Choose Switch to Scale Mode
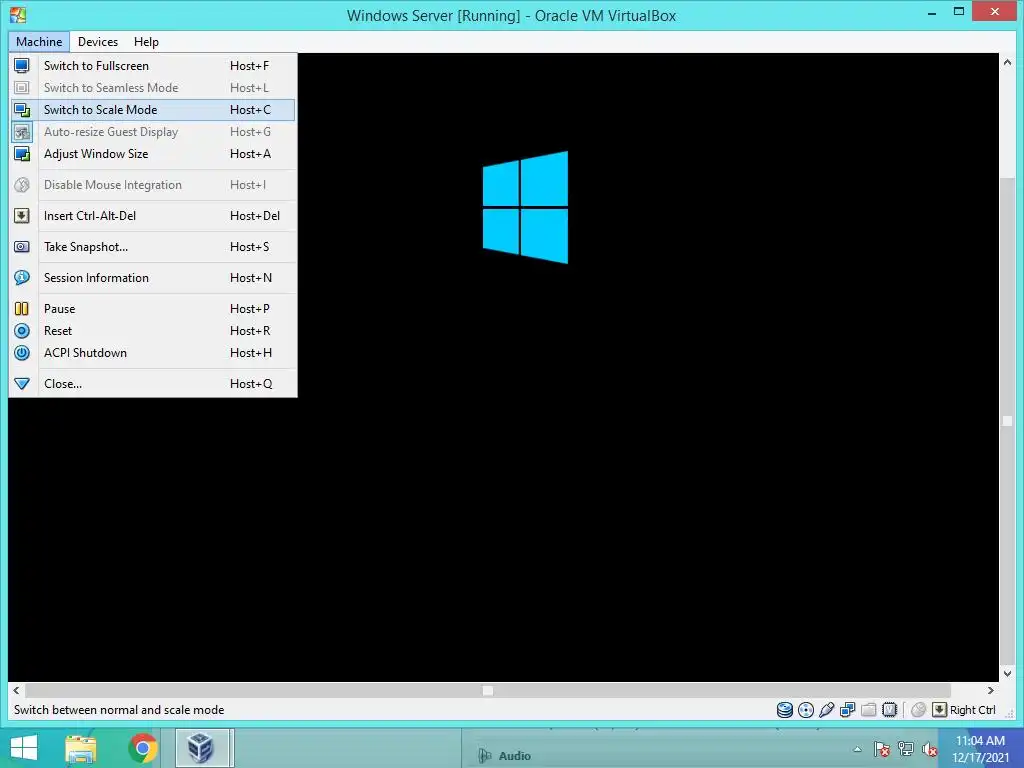The width and height of the screenshot is (1024, 768). (153, 110)
